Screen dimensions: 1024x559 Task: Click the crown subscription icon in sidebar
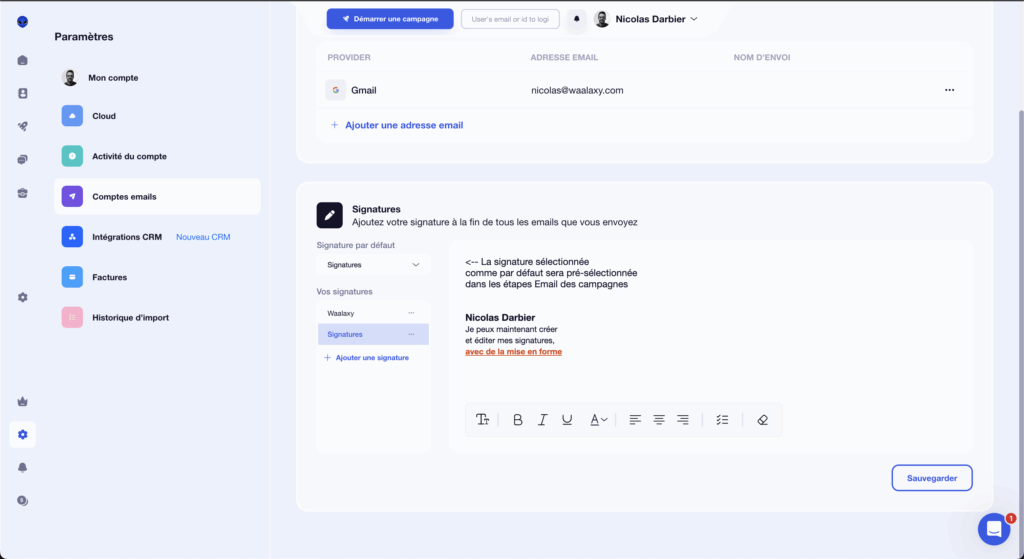(23, 402)
